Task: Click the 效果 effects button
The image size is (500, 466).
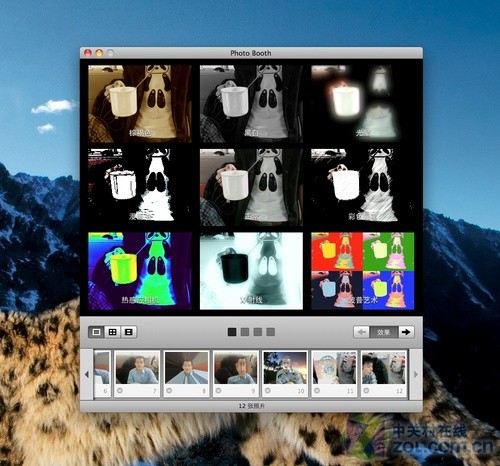Action: pos(384,332)
